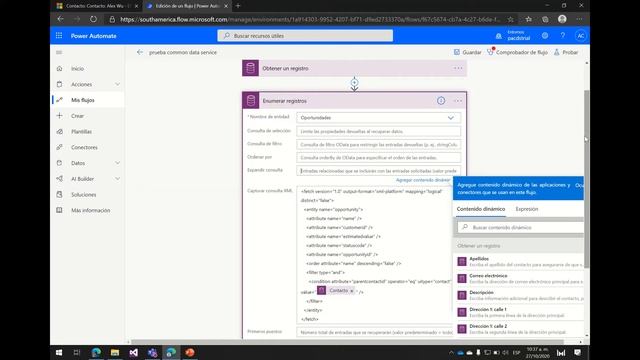
Task: Add the page to browser favorites
Action: pyautogui.click(x=511, y=19)
